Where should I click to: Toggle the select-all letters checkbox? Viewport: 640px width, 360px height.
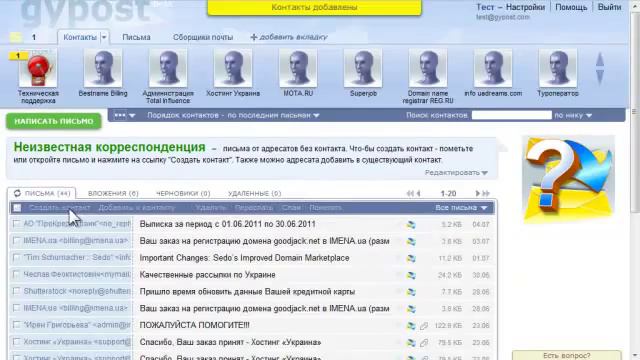(17, 208)
